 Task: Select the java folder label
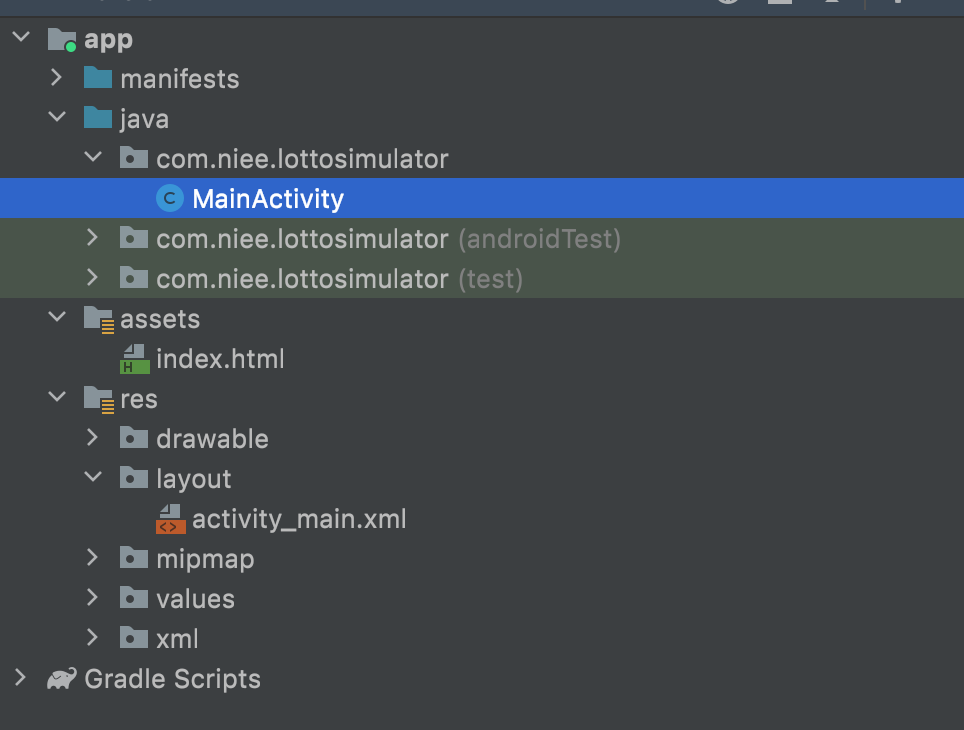(144, 119)
